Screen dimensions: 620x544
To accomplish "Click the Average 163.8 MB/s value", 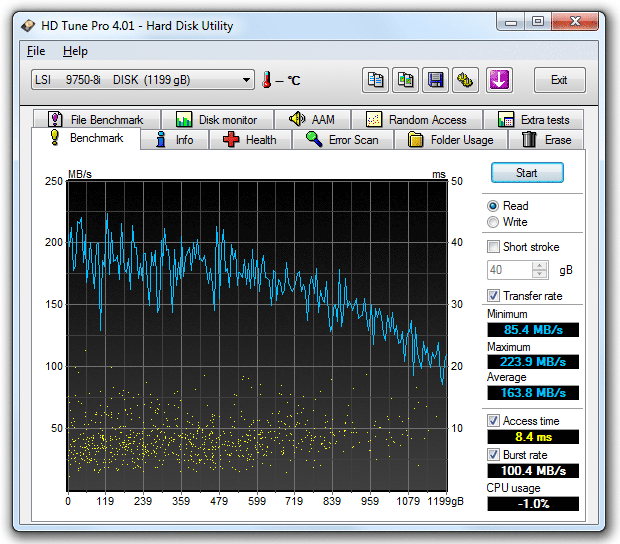I will click(x=533, y=393).
